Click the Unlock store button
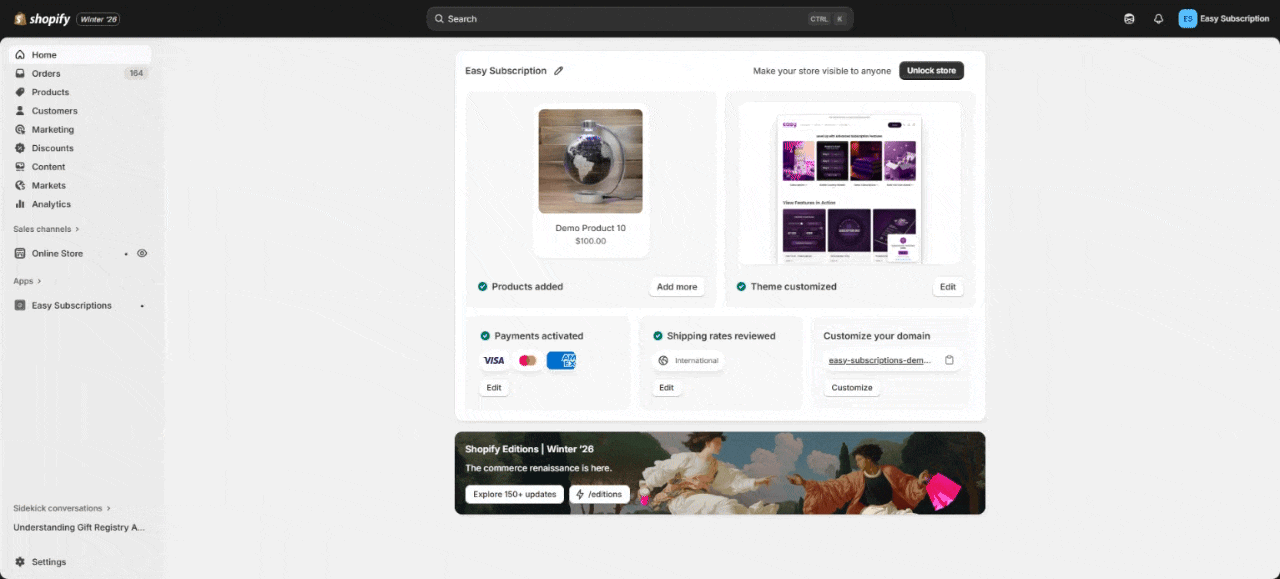The width and height of the screenshot is (1280, 579). [x=931, y=71]
